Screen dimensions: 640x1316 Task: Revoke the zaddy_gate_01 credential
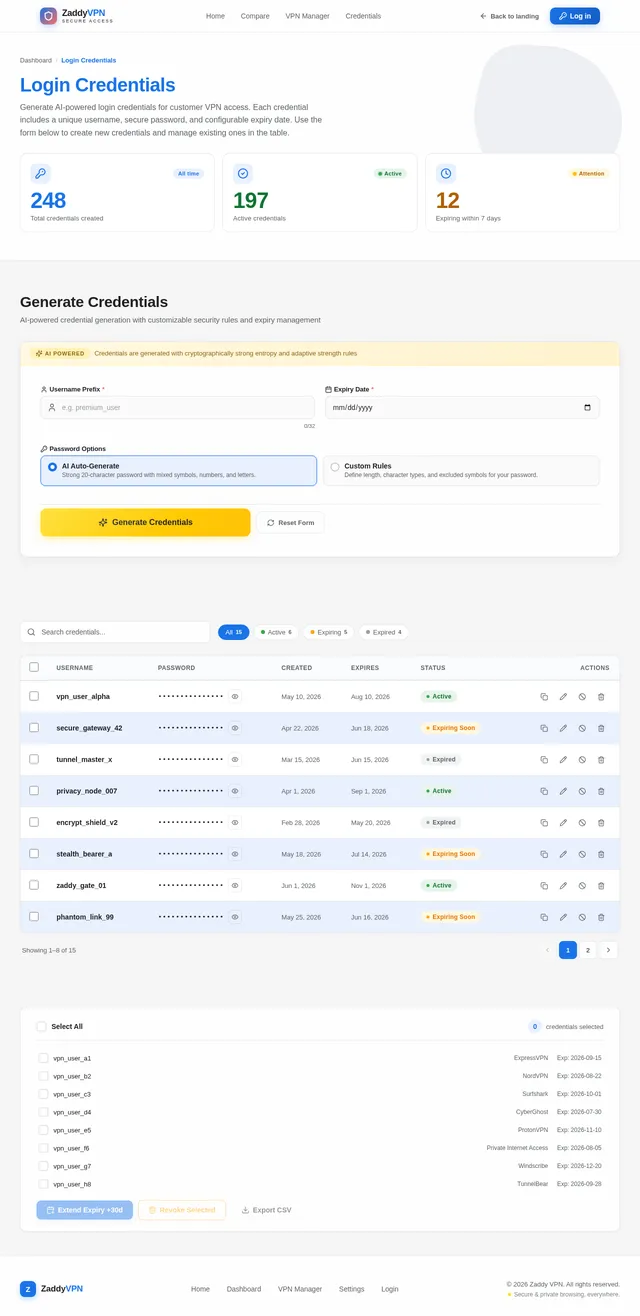pyautogui.click(x=582, y=885)
